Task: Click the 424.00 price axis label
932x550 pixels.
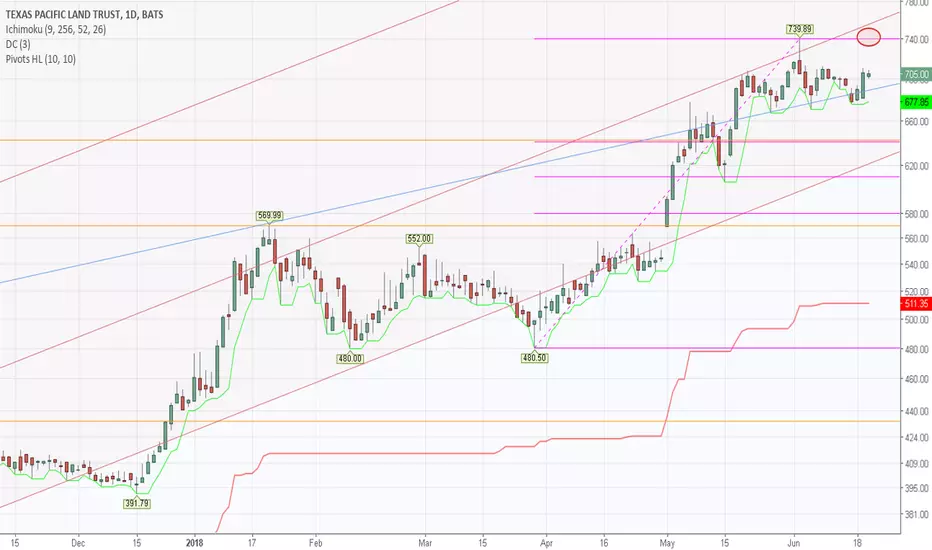Action: [x=916, y=438]
